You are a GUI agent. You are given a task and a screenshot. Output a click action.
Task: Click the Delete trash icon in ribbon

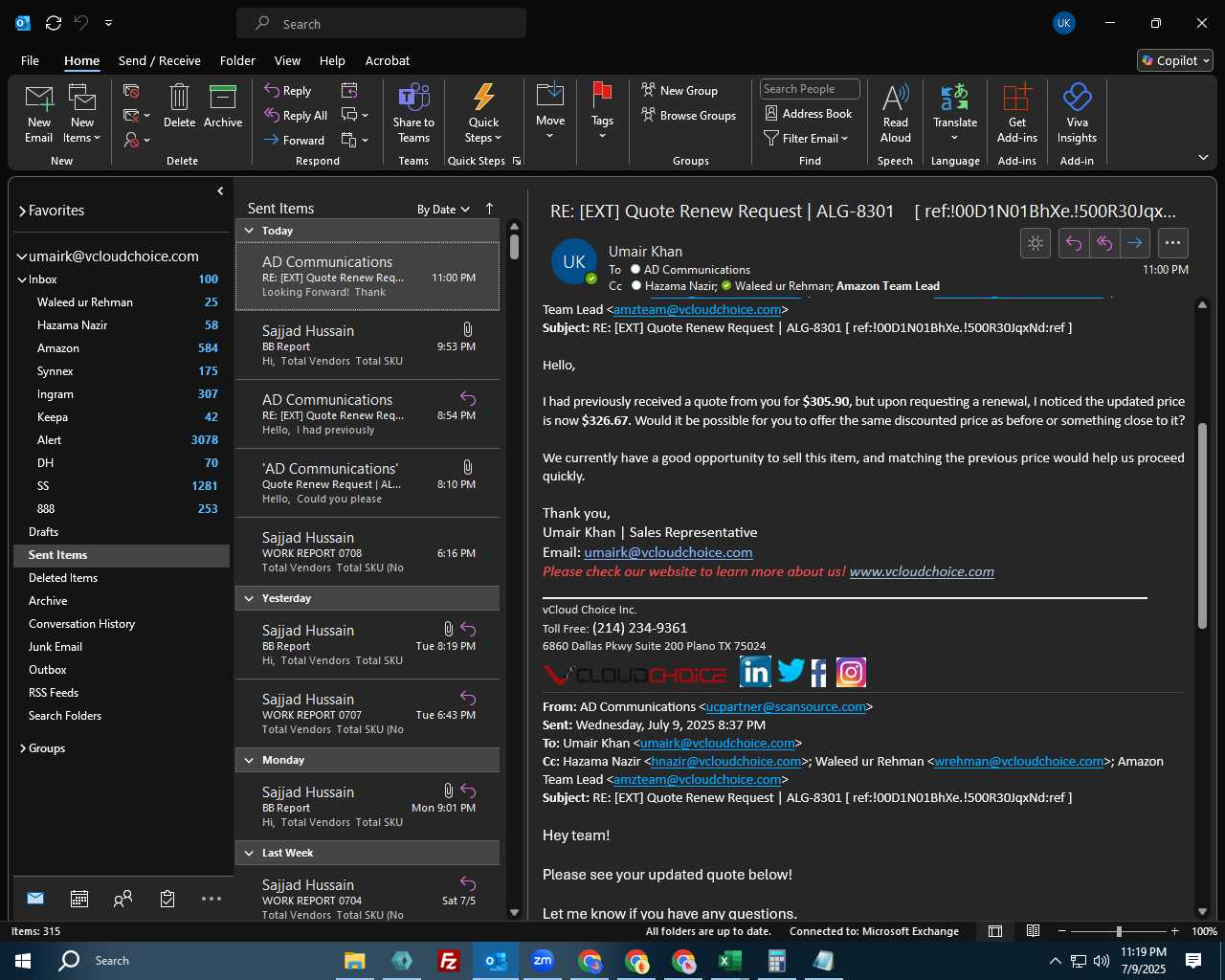(x=179, y=105)
